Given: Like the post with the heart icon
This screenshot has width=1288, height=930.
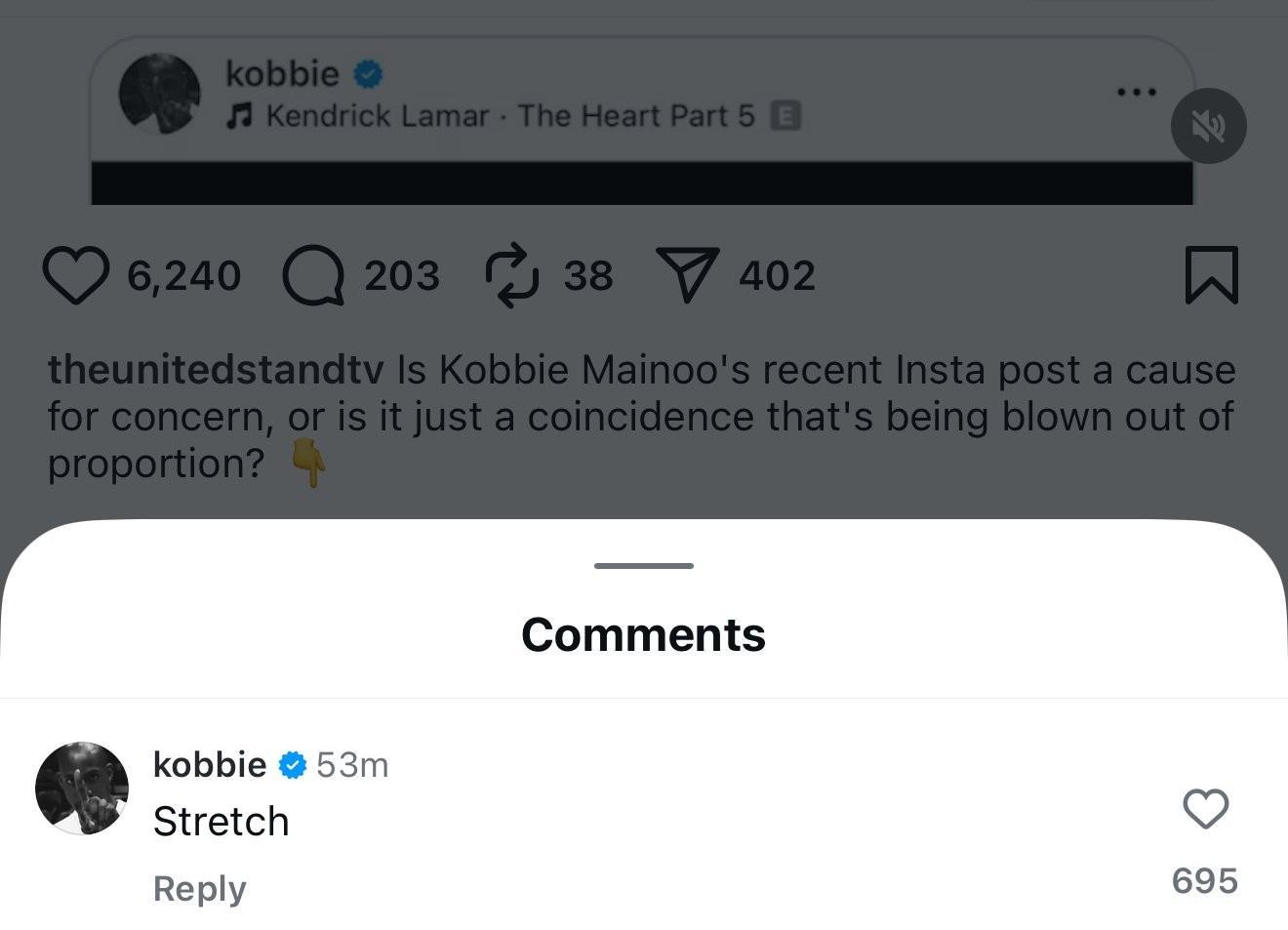Looking at the screenshot, I should (76, 275).
